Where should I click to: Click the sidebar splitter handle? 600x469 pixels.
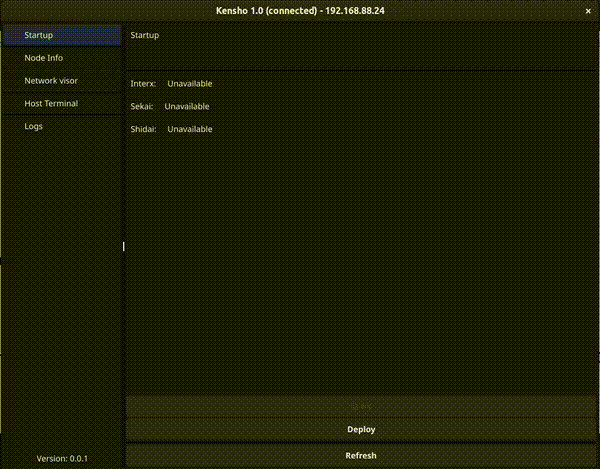[124, 246]
